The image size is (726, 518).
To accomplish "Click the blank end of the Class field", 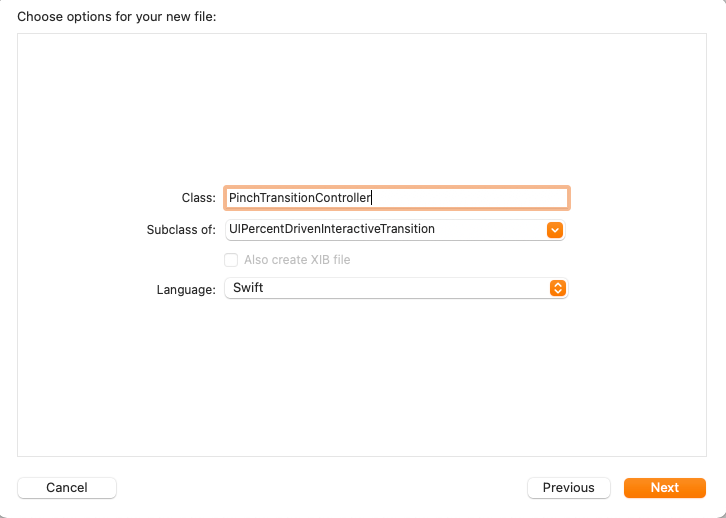I will pos(468,198).
